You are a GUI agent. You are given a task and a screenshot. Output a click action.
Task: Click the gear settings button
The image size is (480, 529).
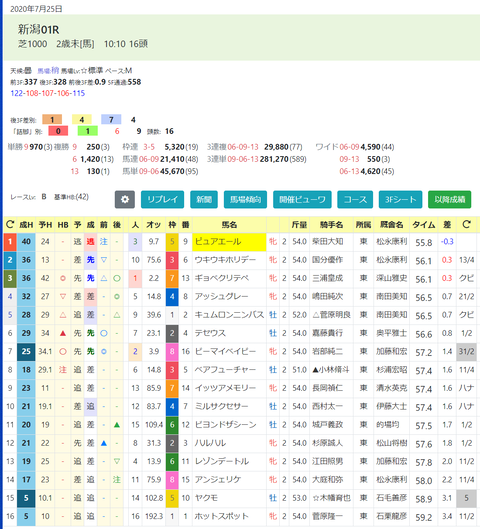(124, 199)
